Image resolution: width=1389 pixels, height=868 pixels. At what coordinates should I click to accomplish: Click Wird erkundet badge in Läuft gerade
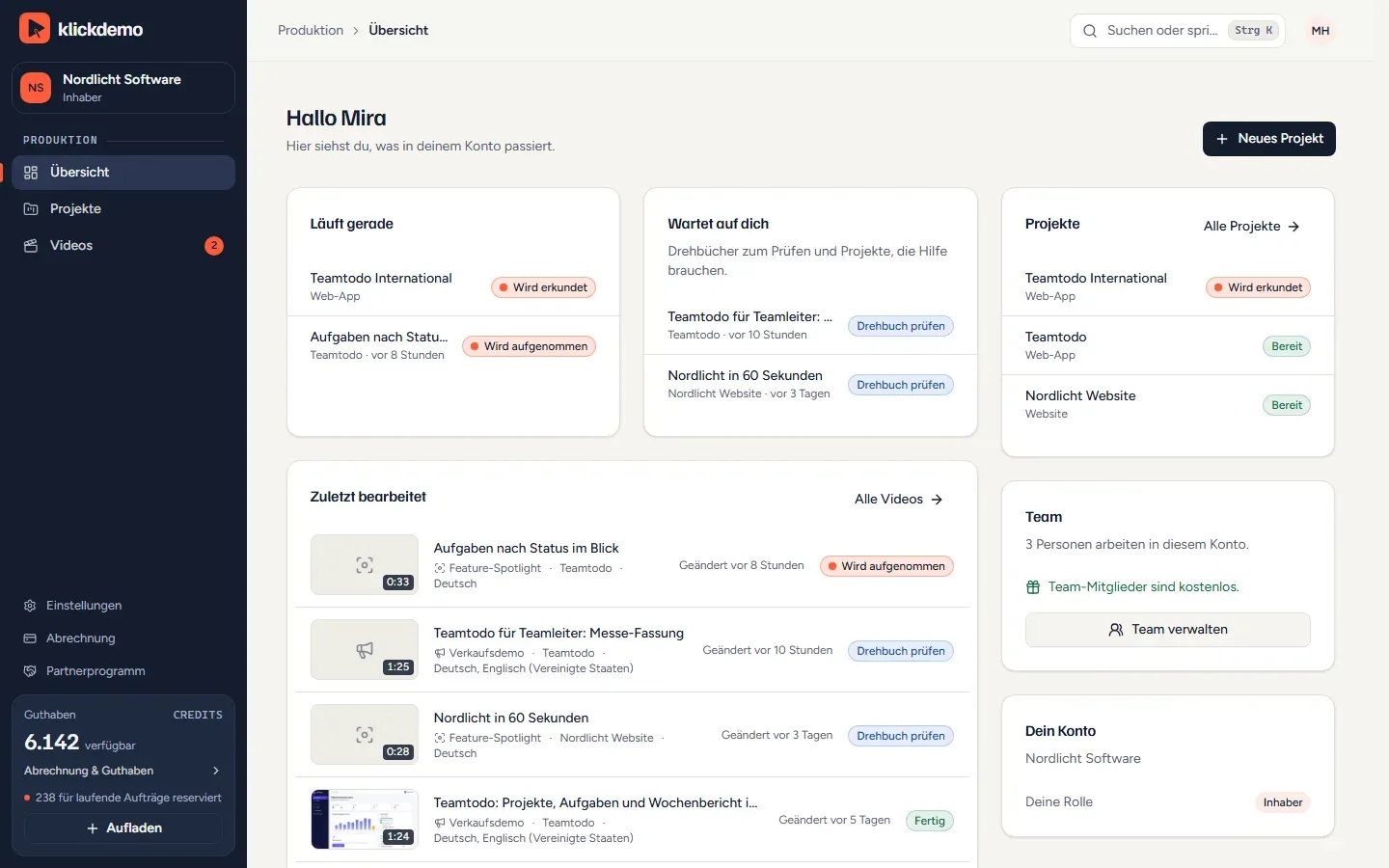543,287
